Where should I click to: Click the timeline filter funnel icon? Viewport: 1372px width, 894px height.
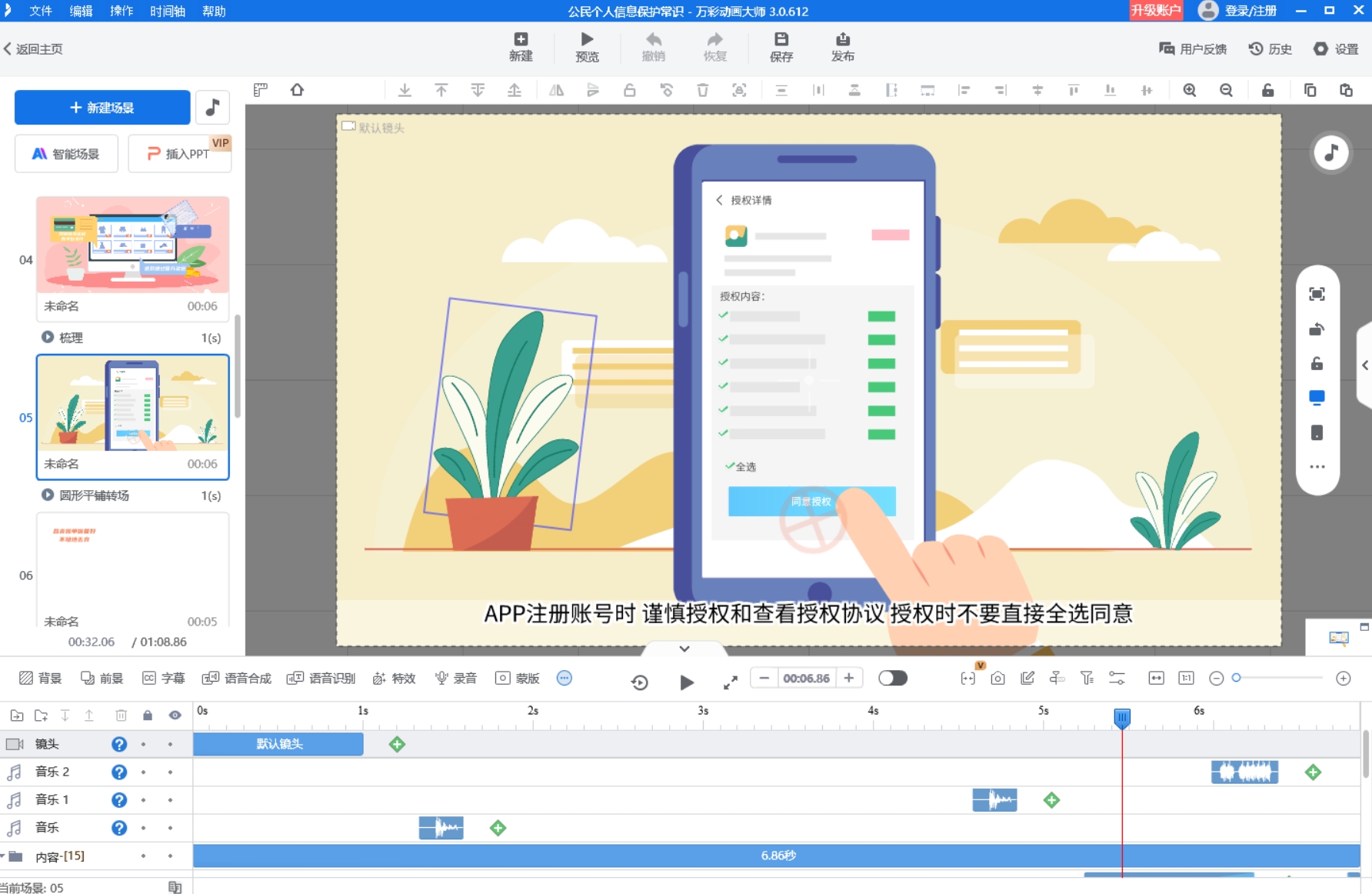tap(1087, 678)
